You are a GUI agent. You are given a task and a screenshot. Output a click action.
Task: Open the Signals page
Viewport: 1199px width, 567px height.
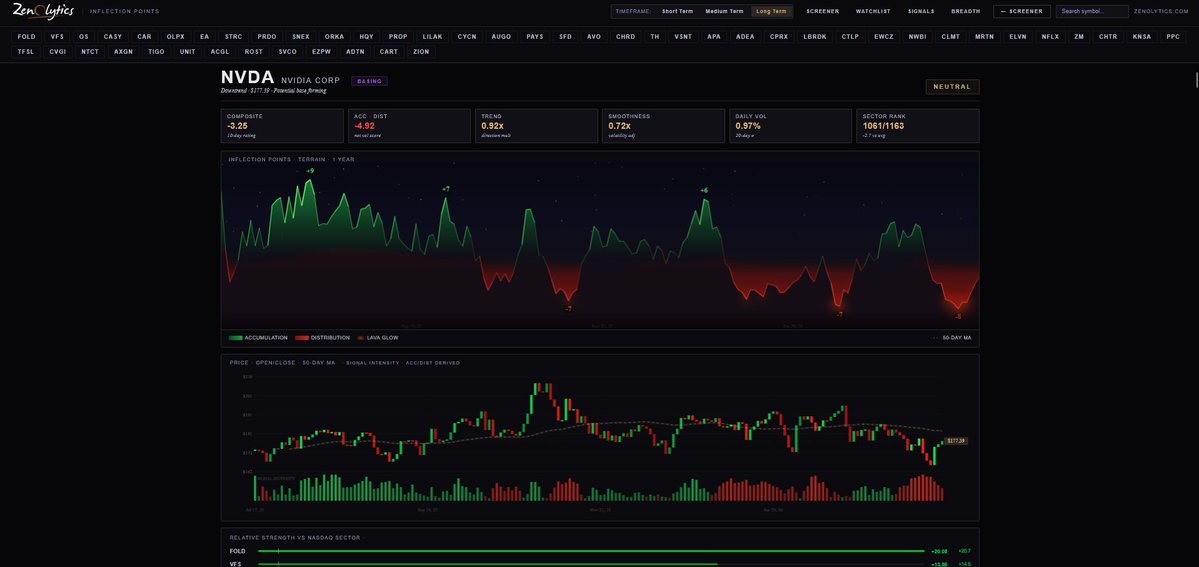point(921,11)
